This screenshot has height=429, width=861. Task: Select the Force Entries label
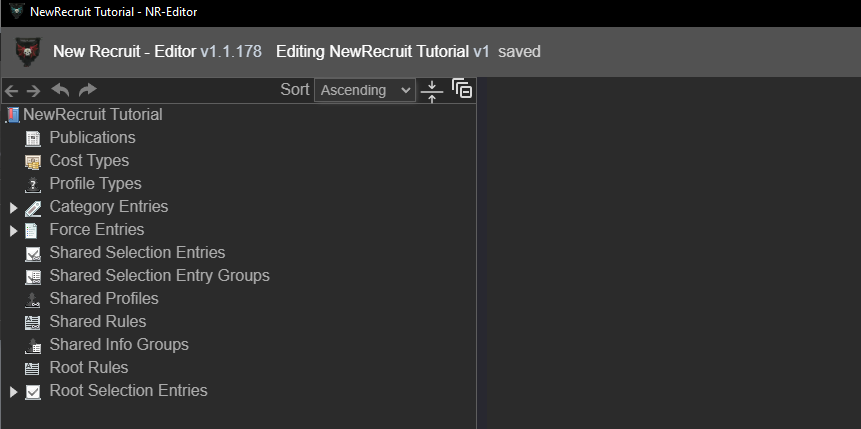tap(97, 230)
